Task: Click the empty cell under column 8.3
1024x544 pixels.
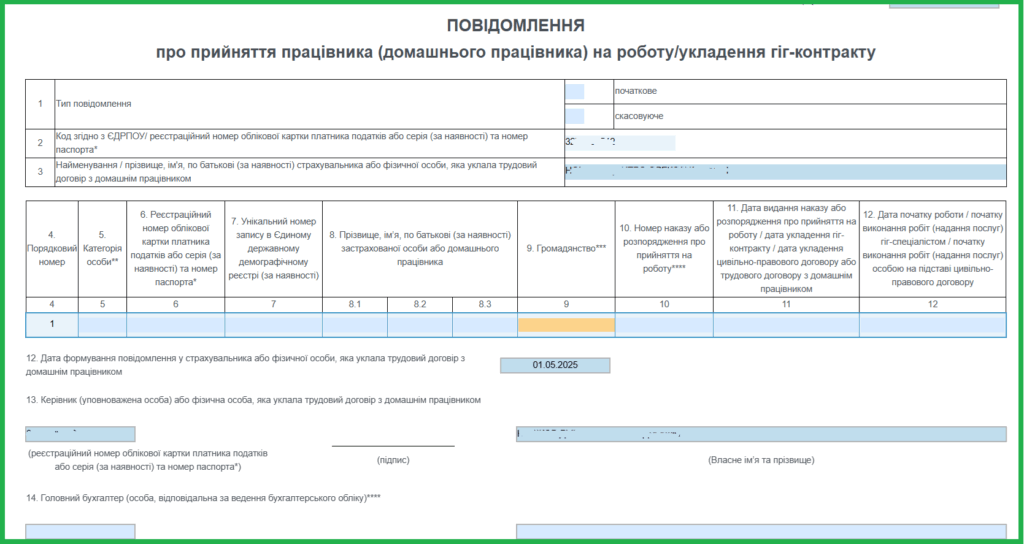Action: tap(484, 325)
